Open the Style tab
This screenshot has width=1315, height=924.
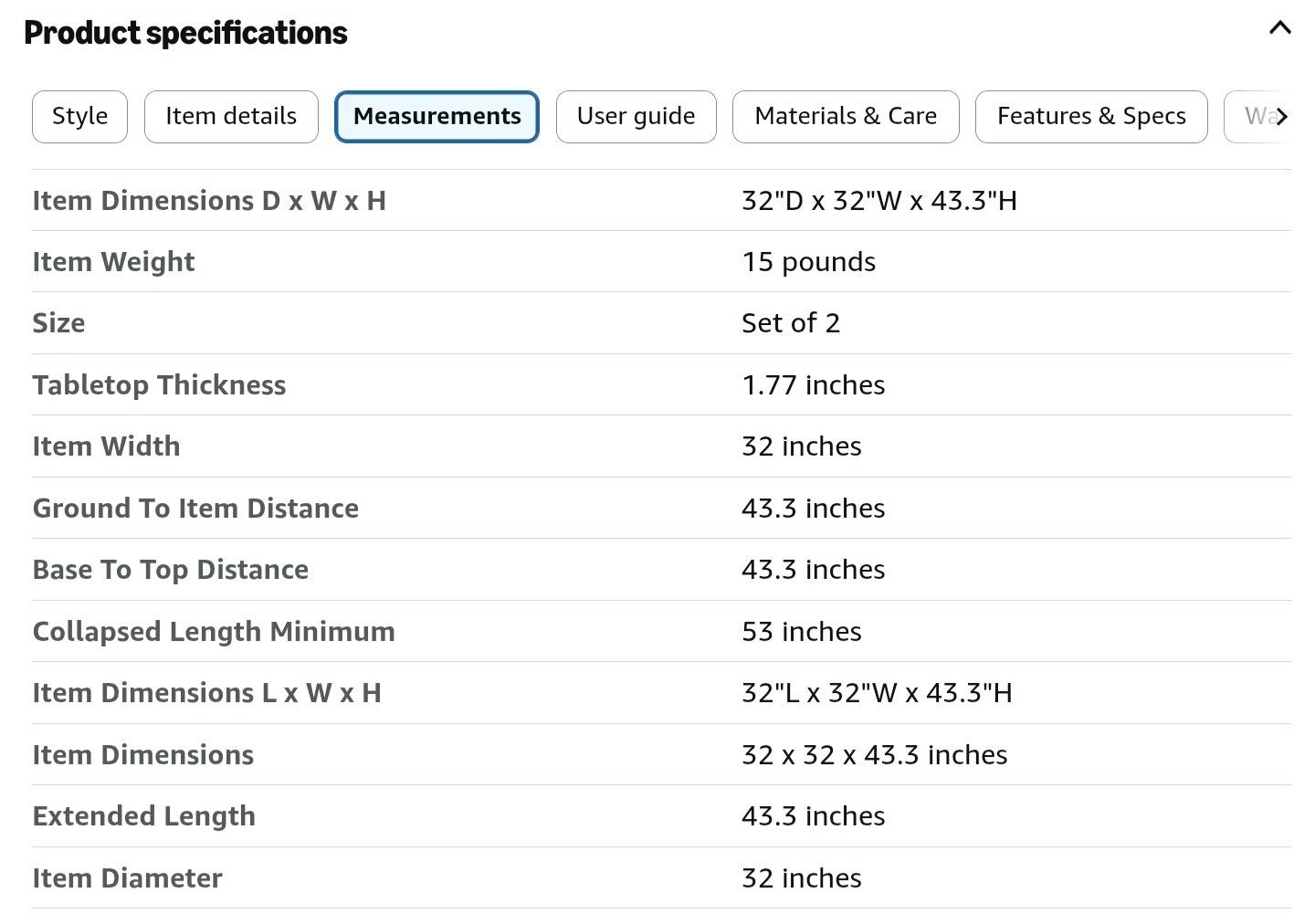[x=79, y=117]
